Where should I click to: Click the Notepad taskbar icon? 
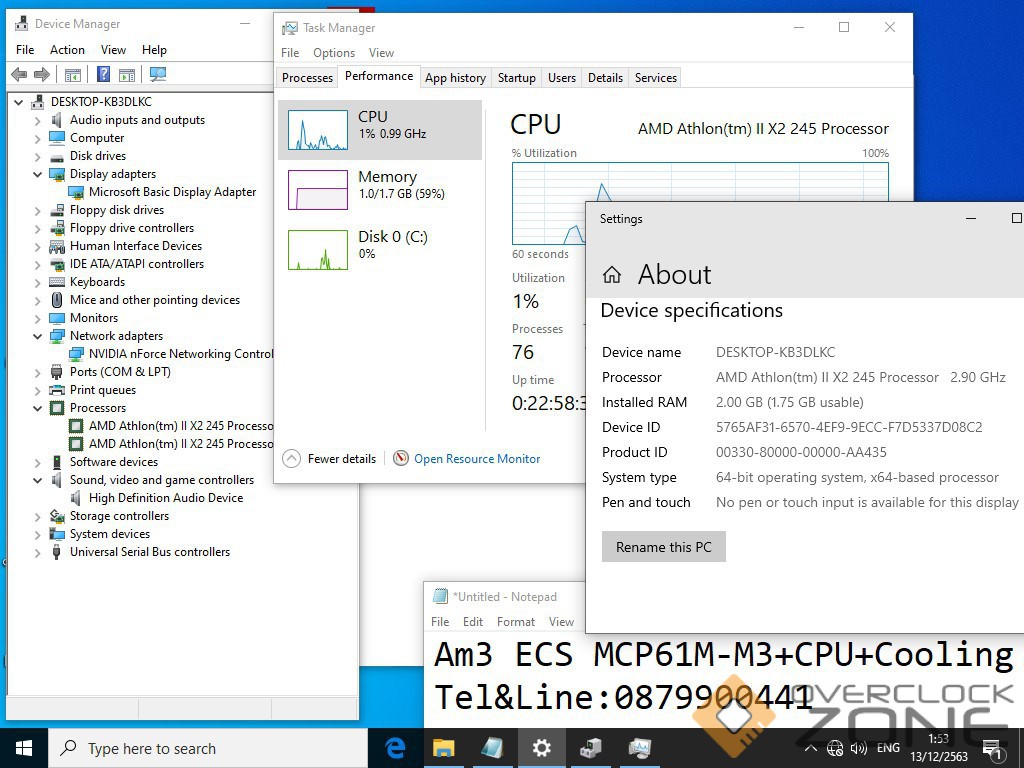pos(492,748)
